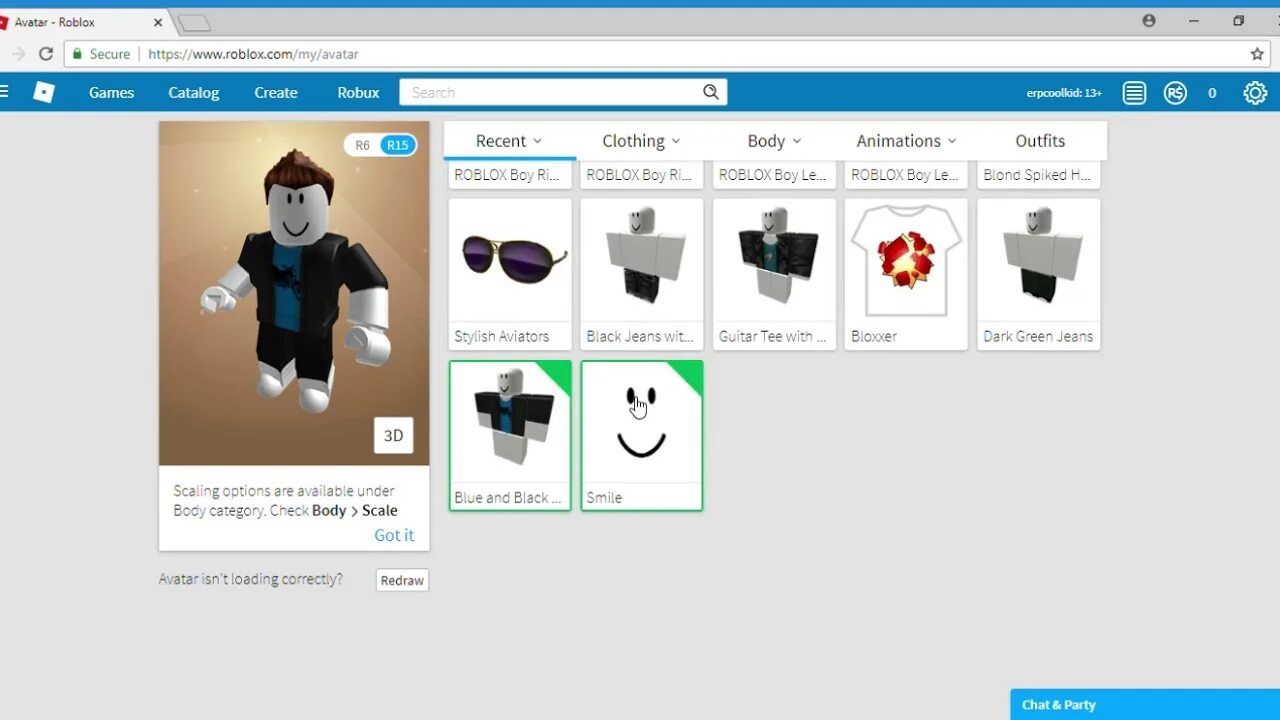Open the Robux balance icon
1280x720 pixels.
[1175, 93]
